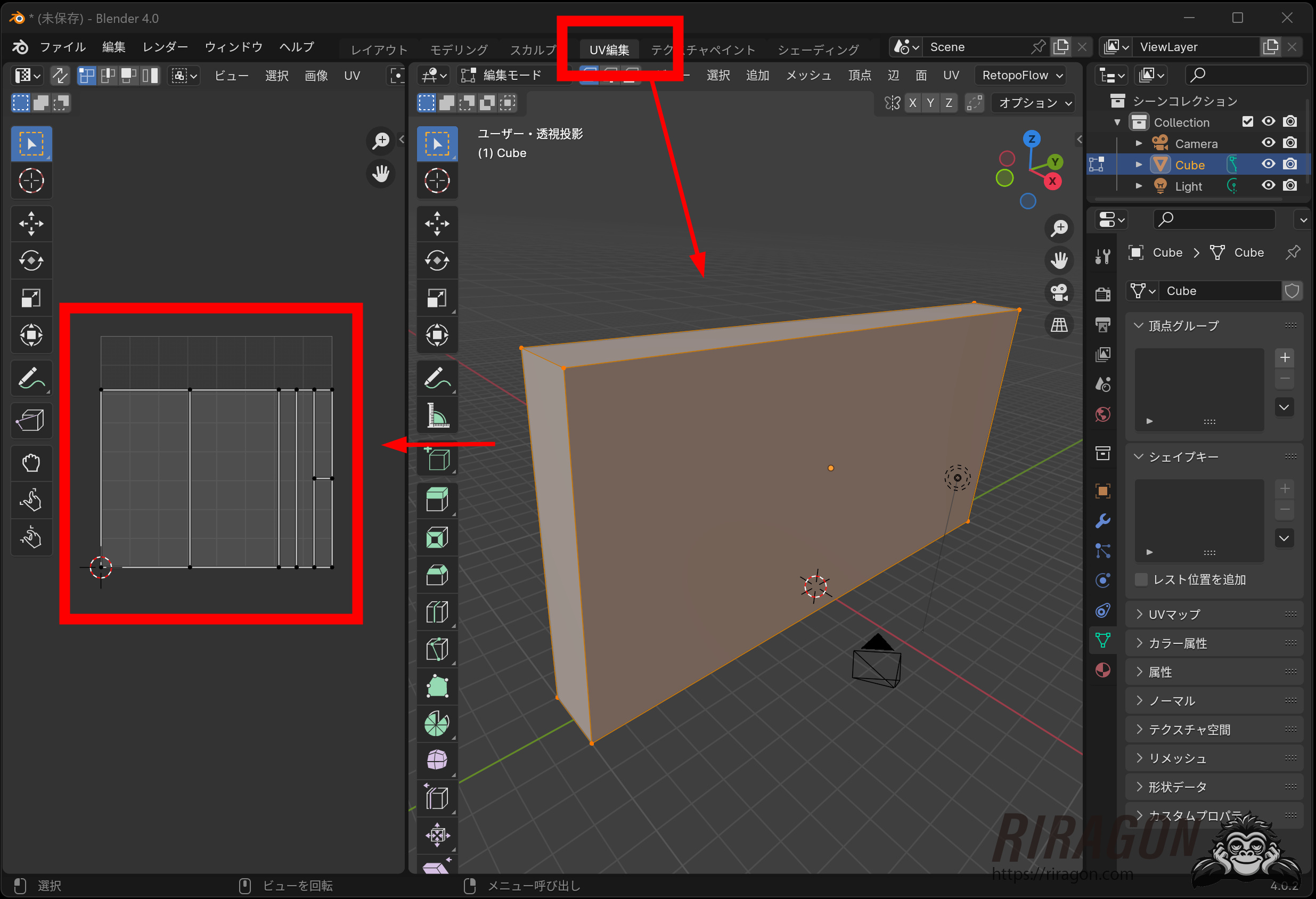
Task: Select the Knife tool in 3D viewport toolbar
Action: (x=437, y=649)
